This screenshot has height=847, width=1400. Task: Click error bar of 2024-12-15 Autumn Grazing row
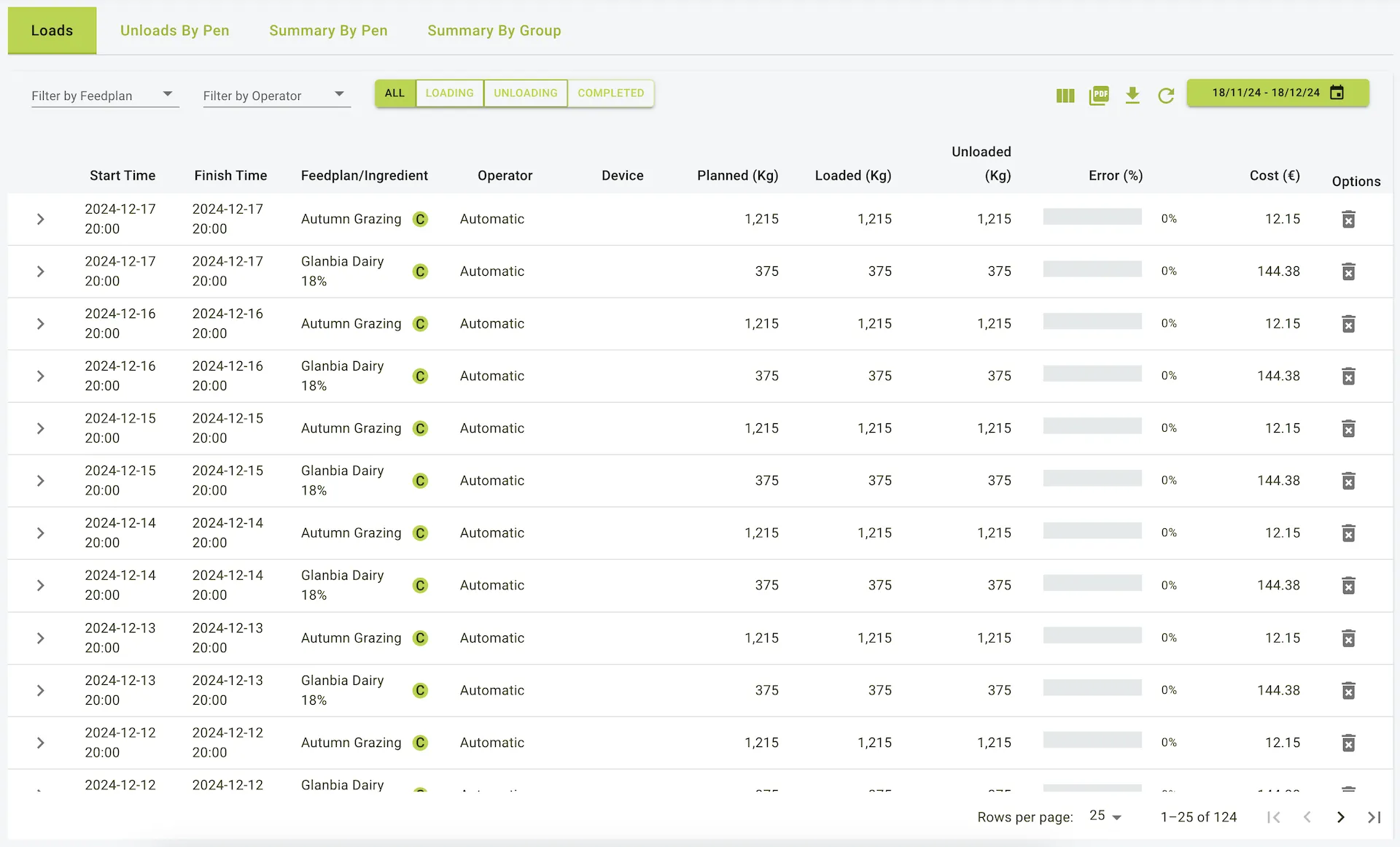point(1092,426)
